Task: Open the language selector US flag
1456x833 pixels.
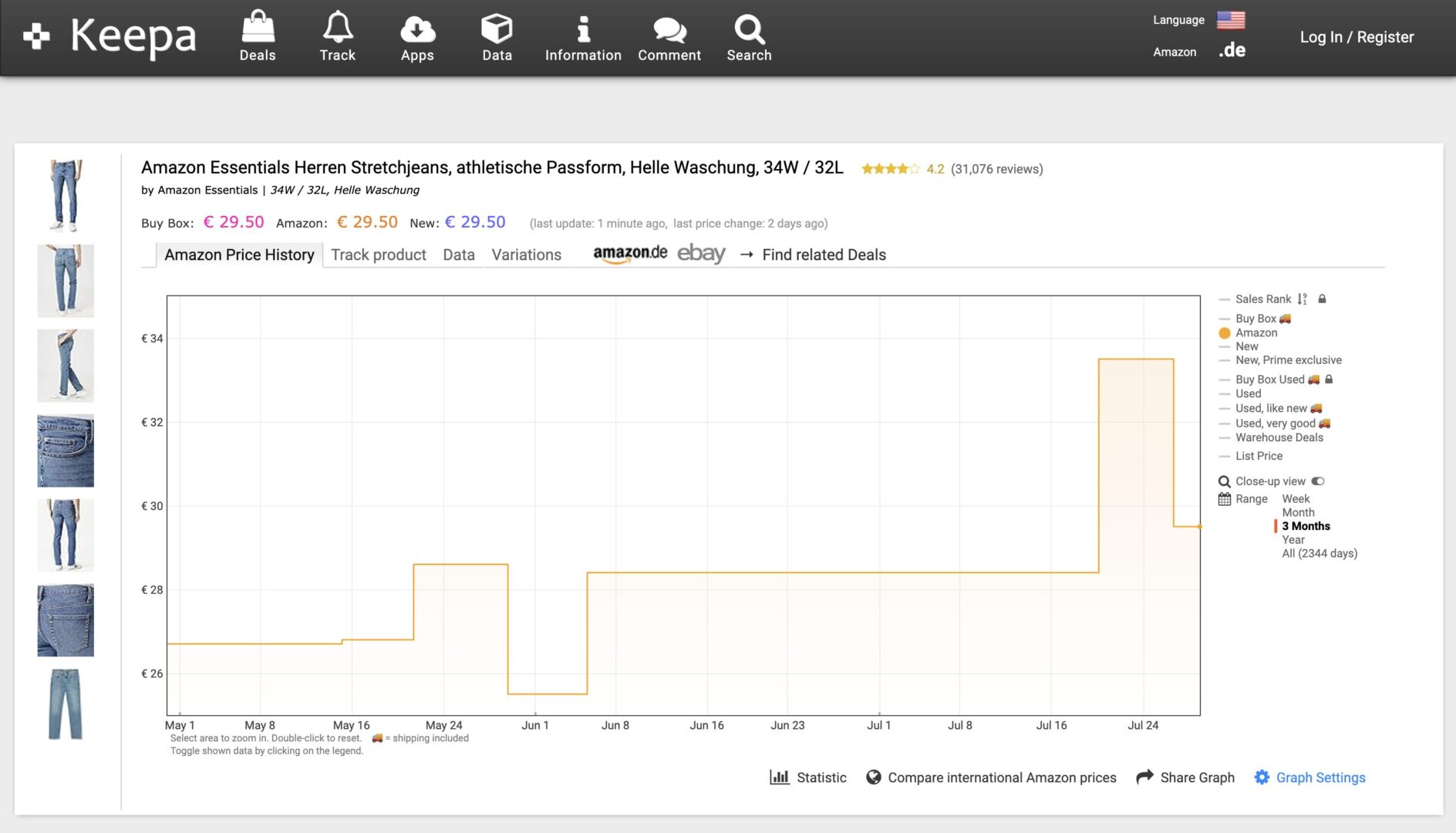Action: (1231, 20)
